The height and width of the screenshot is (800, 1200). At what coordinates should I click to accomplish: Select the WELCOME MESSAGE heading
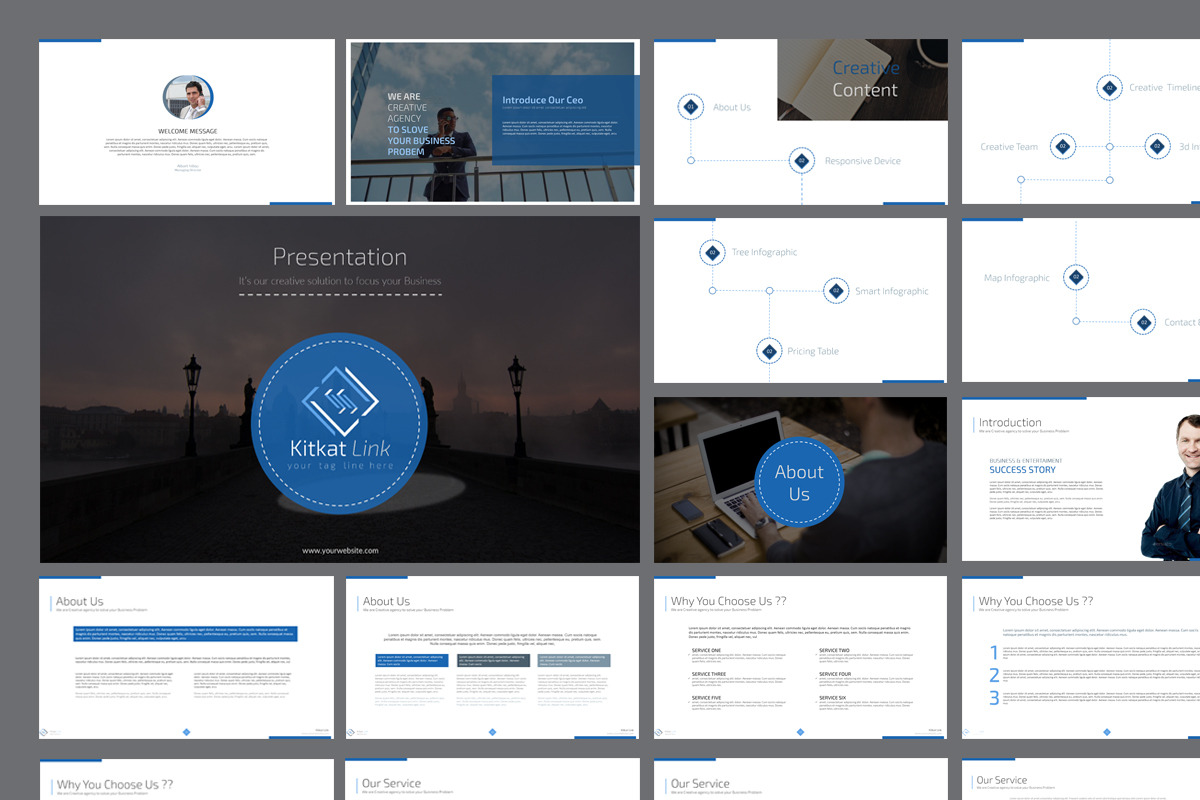(x=187, y=131)
